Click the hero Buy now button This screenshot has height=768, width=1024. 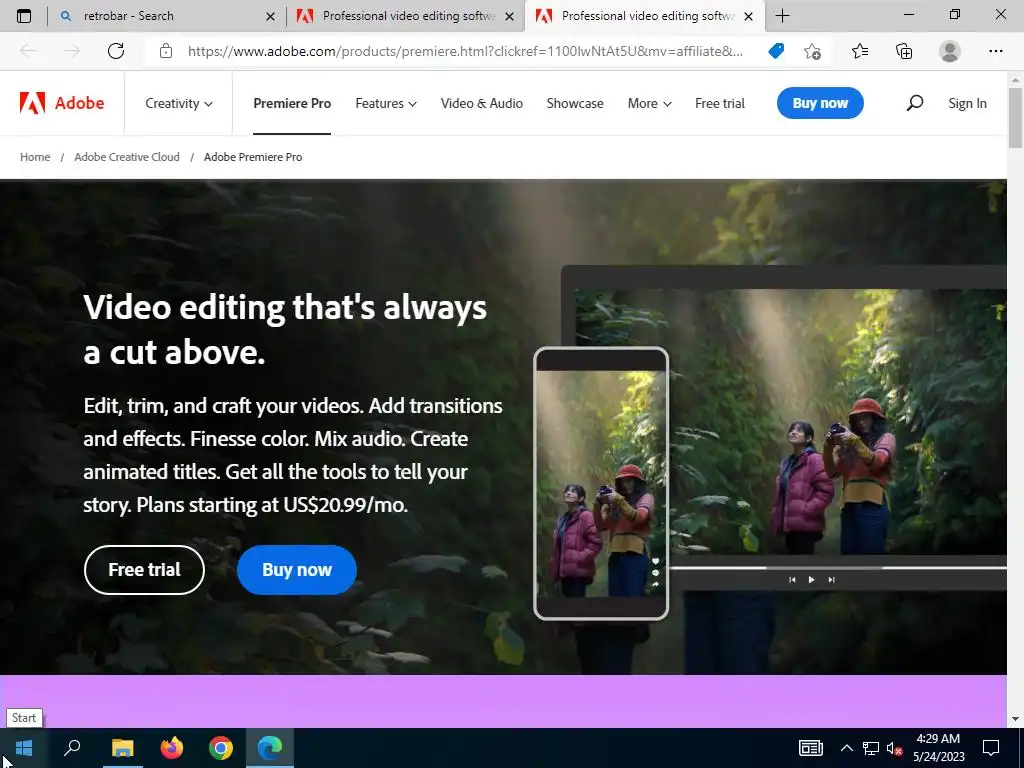click(297, 569)
